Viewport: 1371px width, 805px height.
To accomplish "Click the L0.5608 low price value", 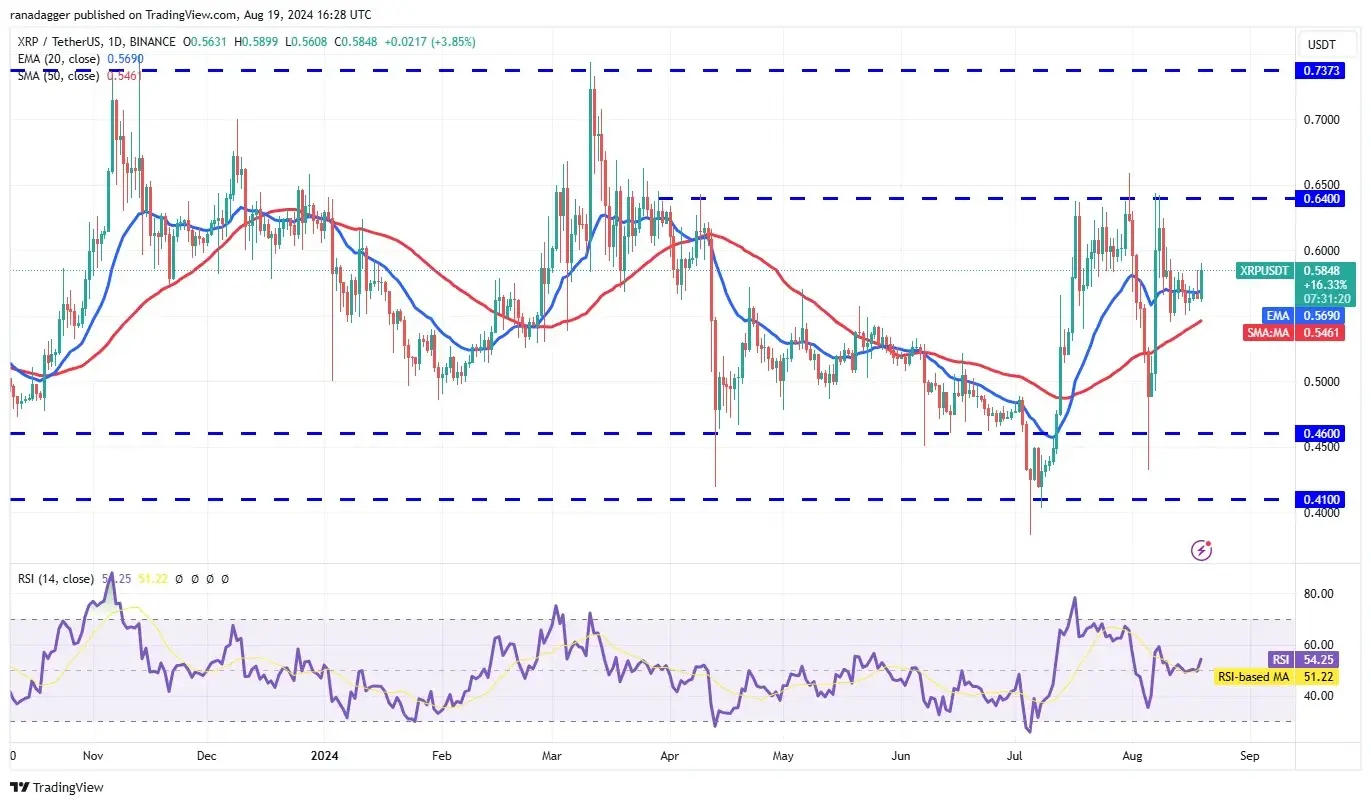I will tap(307, 42).
